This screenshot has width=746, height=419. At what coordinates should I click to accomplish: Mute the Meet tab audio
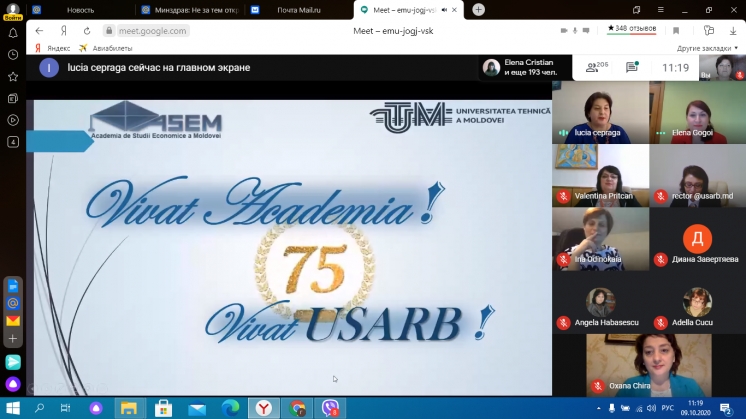click(444, 10)
